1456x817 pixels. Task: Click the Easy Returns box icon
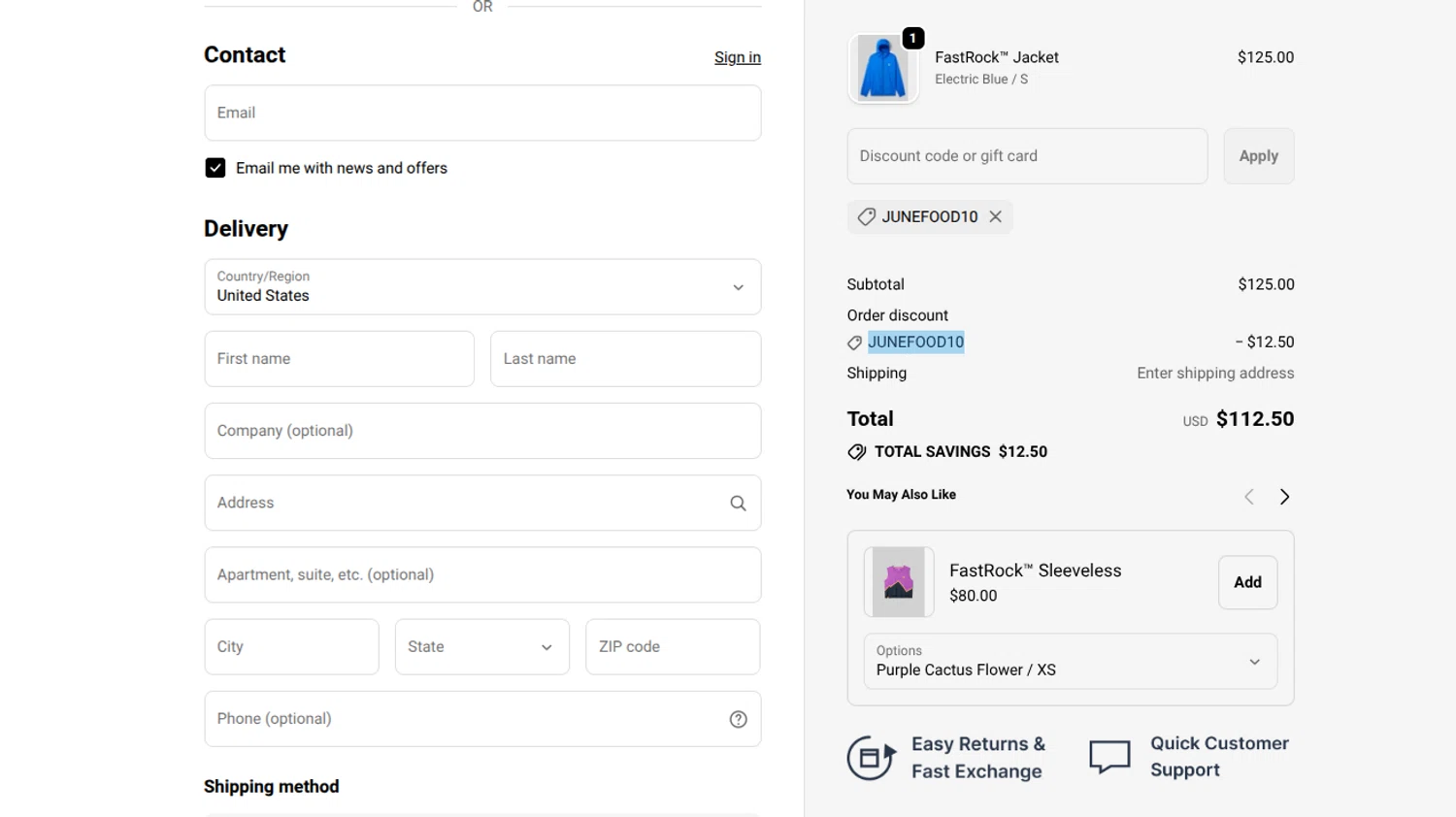coord(872,758)
